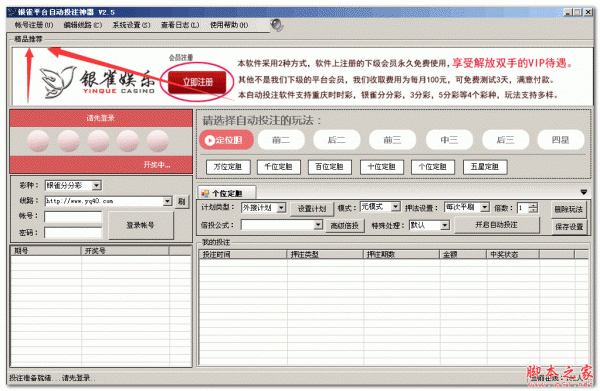The height and width of the screenshot is (391, 600).
Task: Choose 个位定胆 option
Action: [x=433, y=167]
